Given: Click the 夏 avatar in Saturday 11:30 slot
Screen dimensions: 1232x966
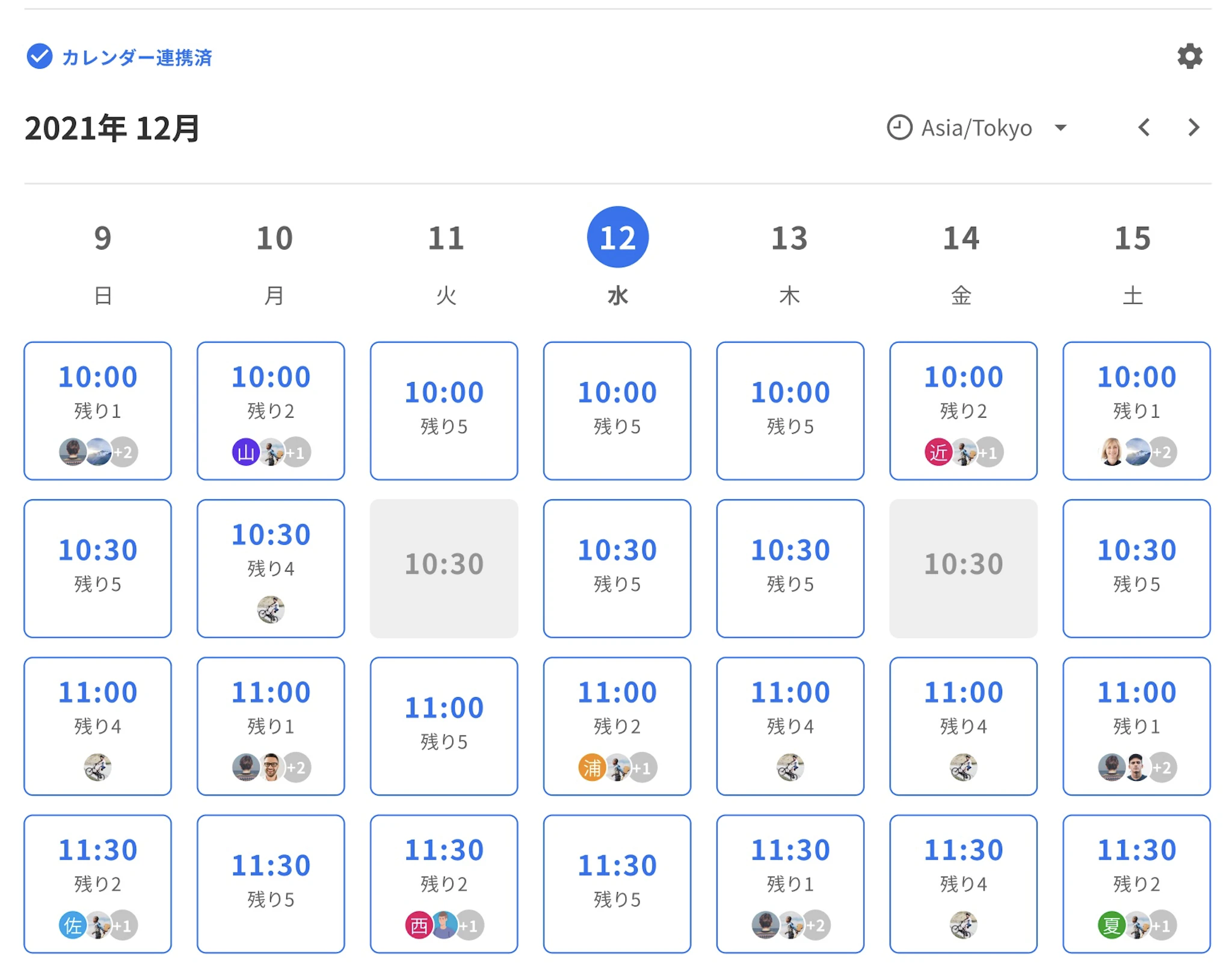Looking at the screenshot, I should pos(1111,925).
